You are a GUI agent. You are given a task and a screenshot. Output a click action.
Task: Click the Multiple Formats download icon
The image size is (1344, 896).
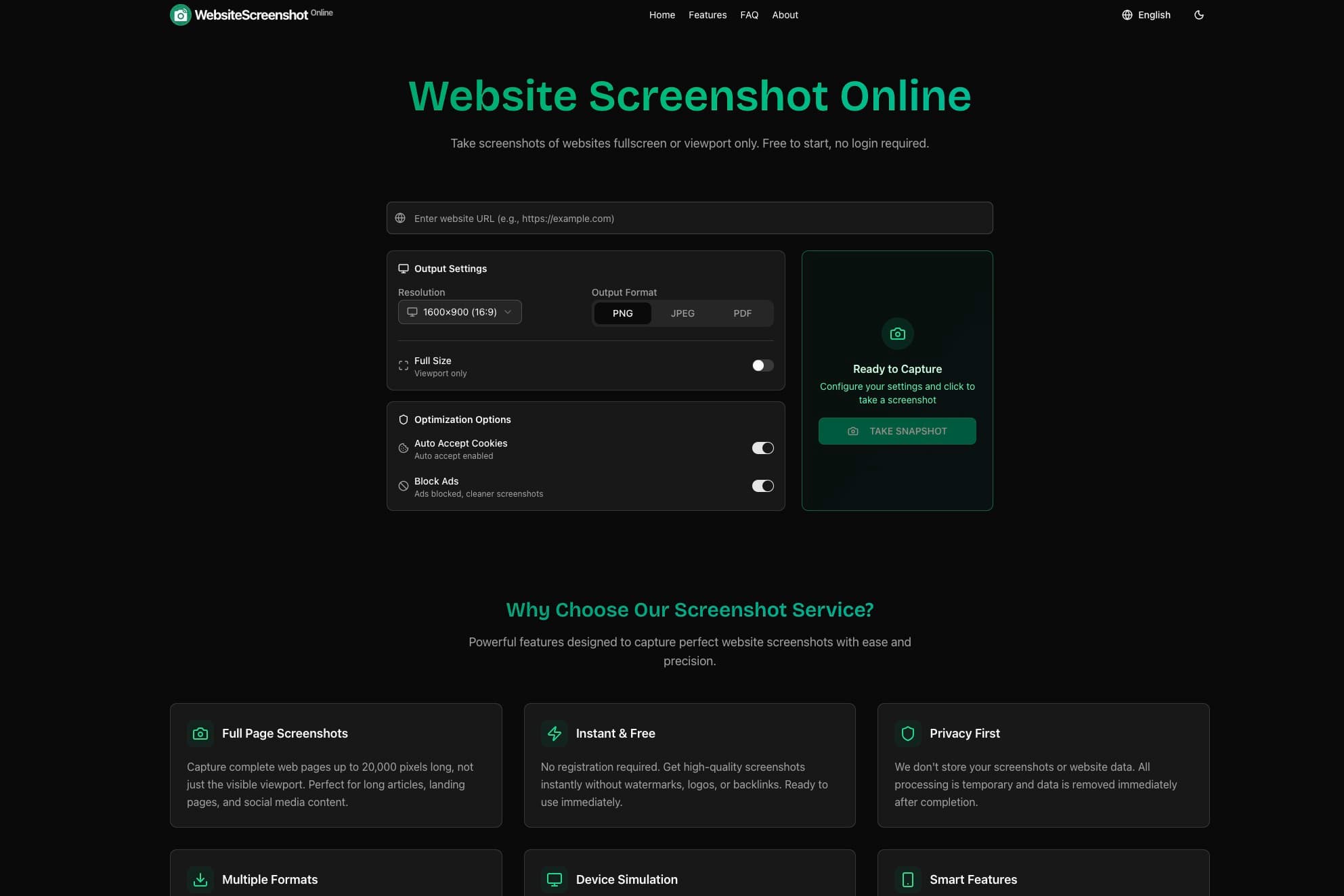tap(200, 880)
